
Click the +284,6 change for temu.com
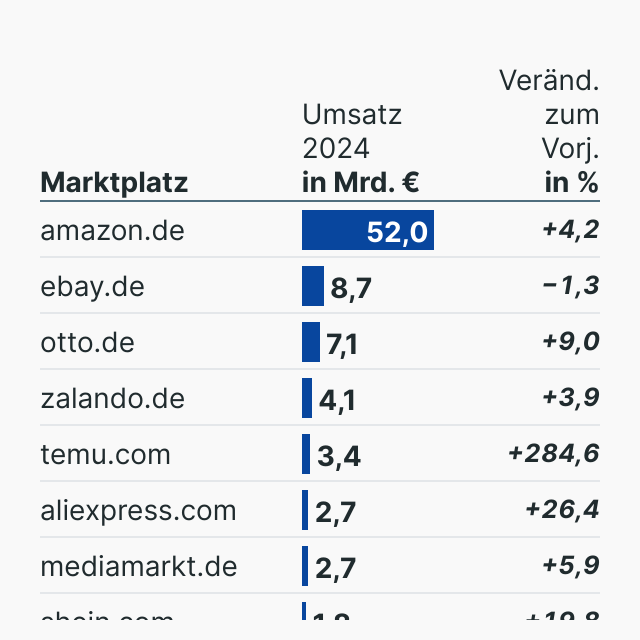click(x=553, y=455)
